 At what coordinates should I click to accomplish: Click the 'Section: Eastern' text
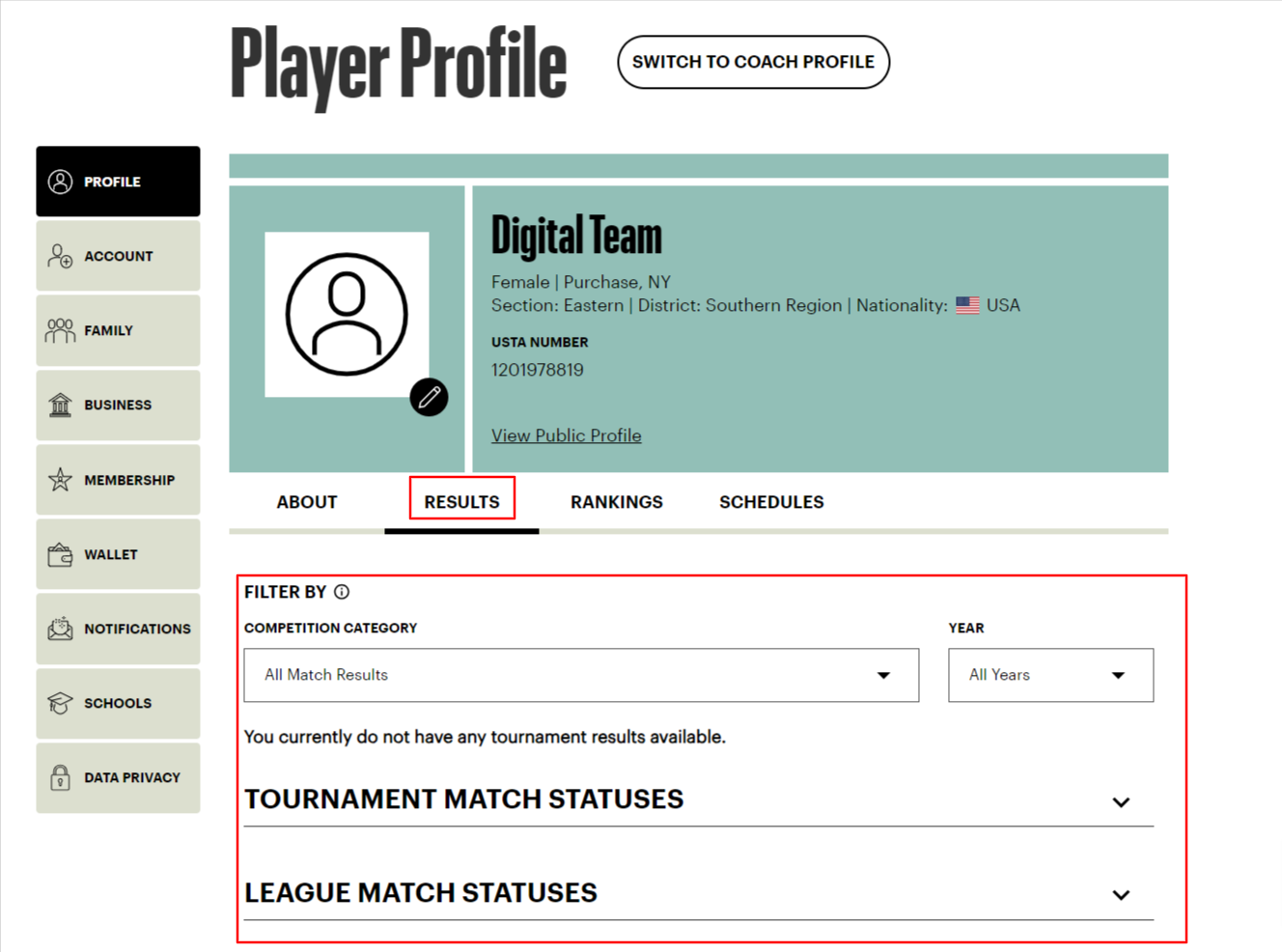(x=557, y=305)
